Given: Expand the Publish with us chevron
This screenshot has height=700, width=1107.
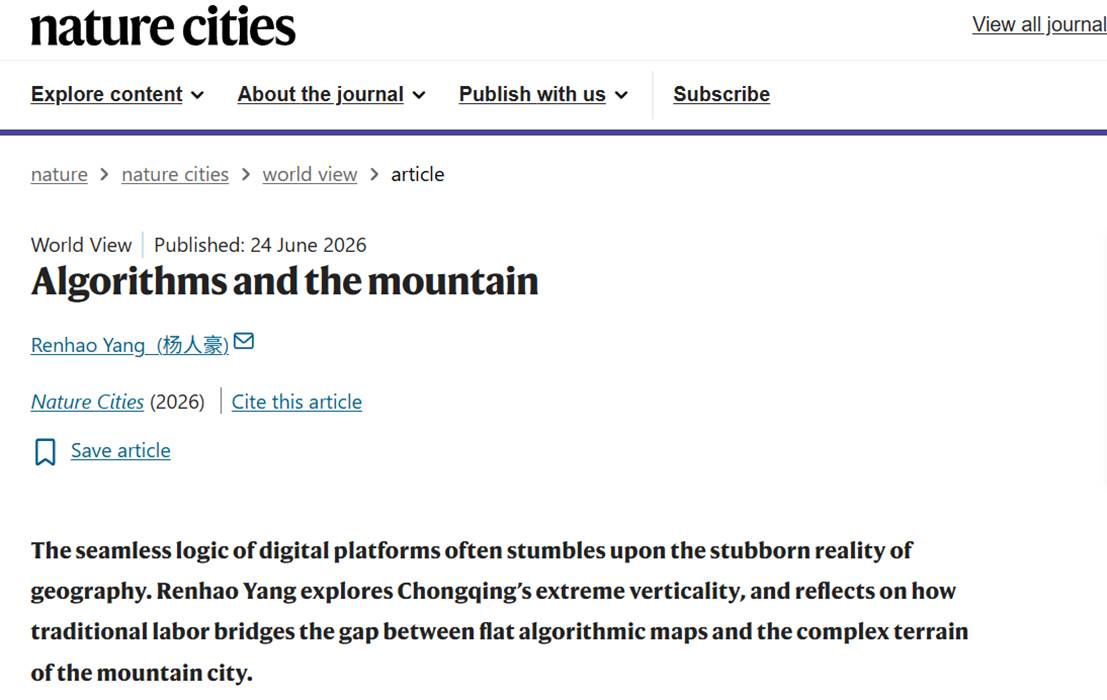Looking at the screenshot, I should coord(621,95).
